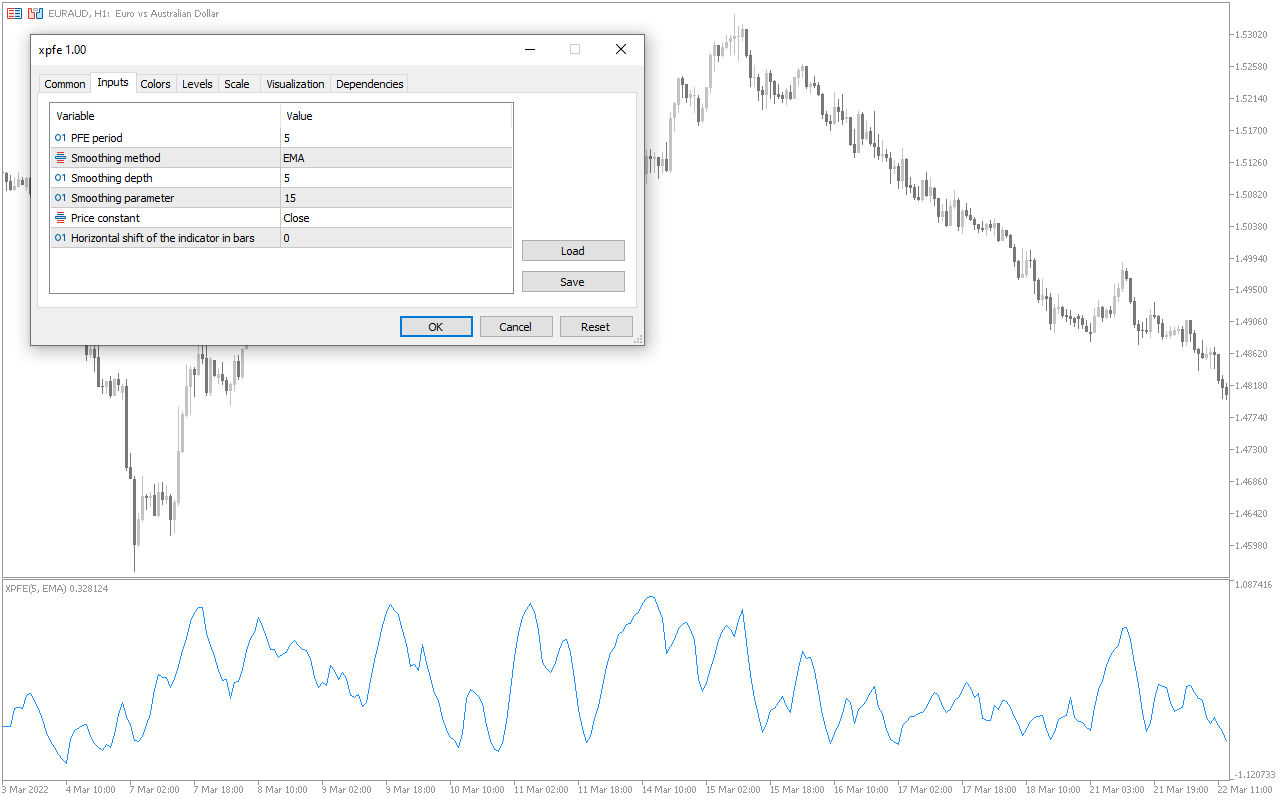Click the Load button
This screenshot has width=1280, height=800.
tap(573, 251)
